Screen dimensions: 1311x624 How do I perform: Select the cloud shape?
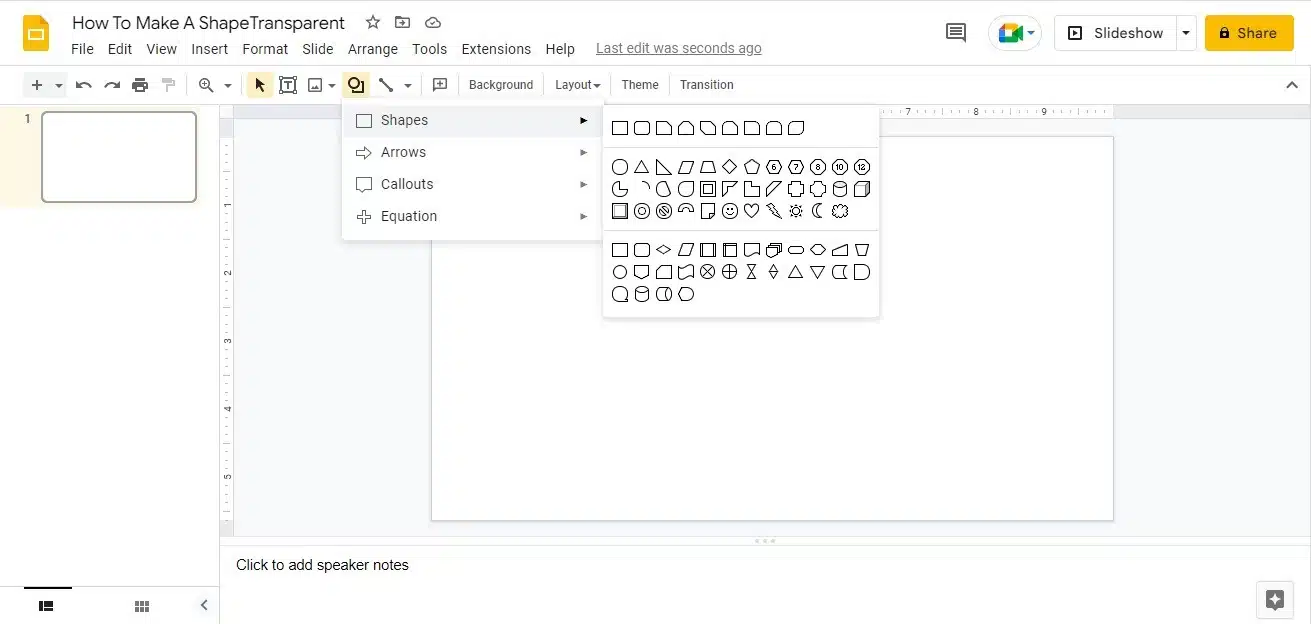click(x=840, y=211)
